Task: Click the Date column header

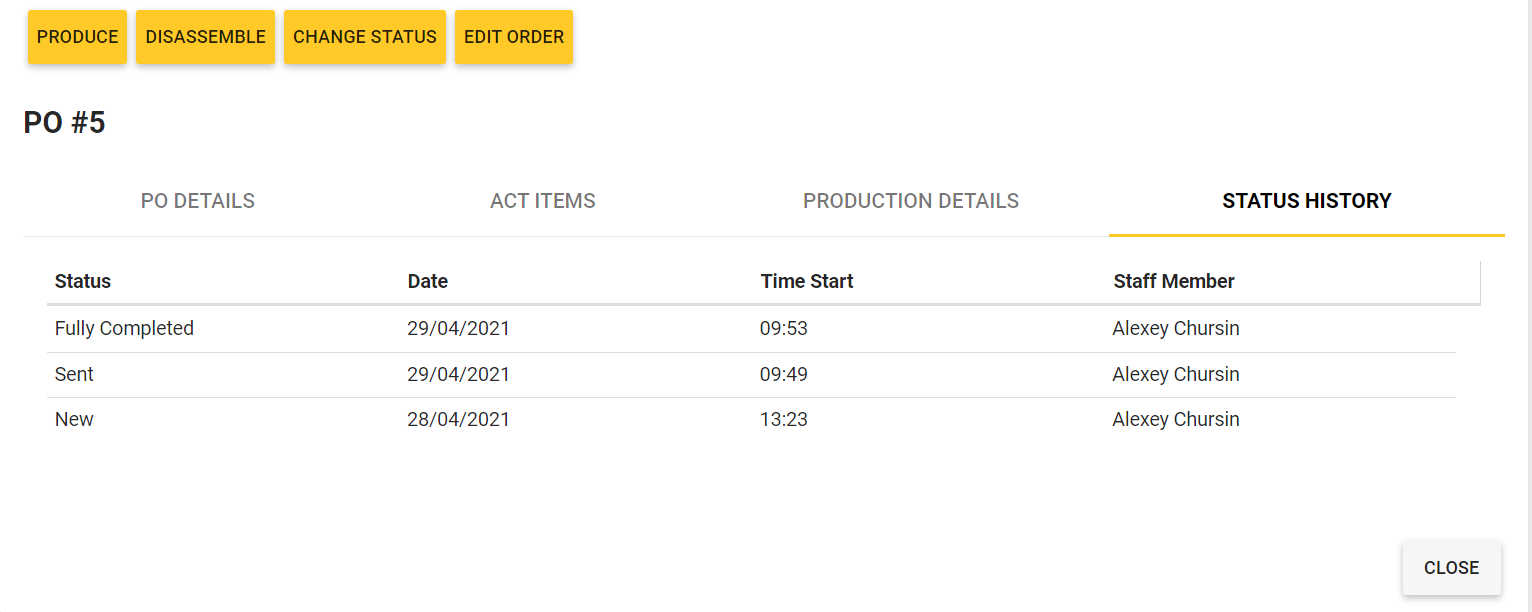Action: 428,281
